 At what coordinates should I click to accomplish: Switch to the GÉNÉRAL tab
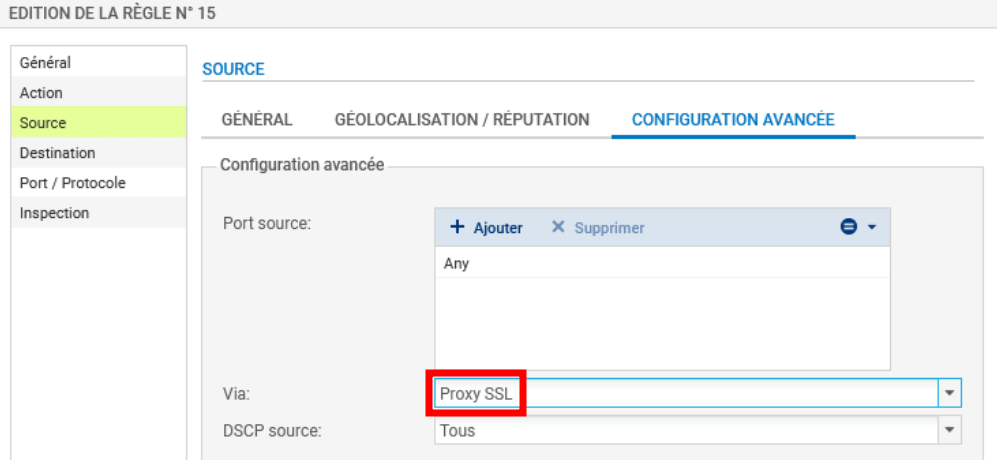coord(256,120)
